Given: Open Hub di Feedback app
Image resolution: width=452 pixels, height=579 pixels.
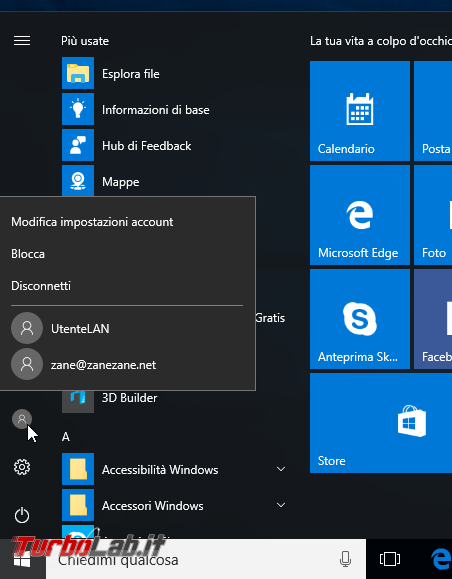Looking at the screenshot, I should 175,145.
